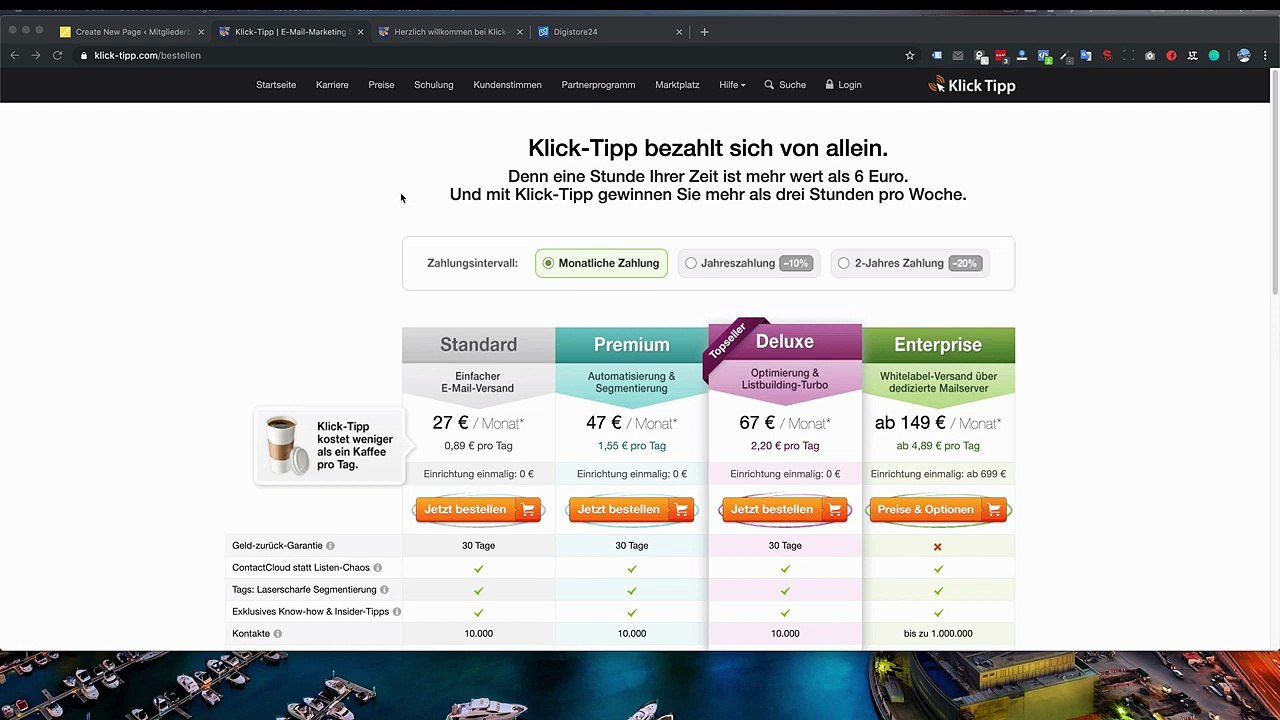Click info icon next to ContactCloud statt Listen-Chaos
1280x720 pixels.
click(x=377, y=568)
